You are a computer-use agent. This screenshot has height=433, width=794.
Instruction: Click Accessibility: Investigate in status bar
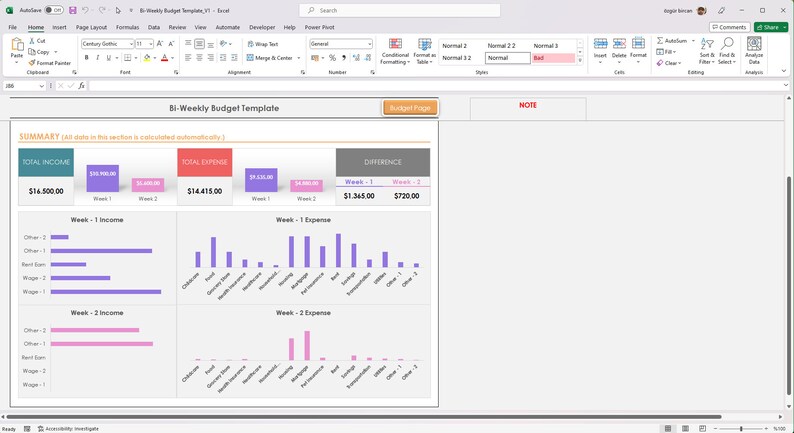[x=68, y=428]
